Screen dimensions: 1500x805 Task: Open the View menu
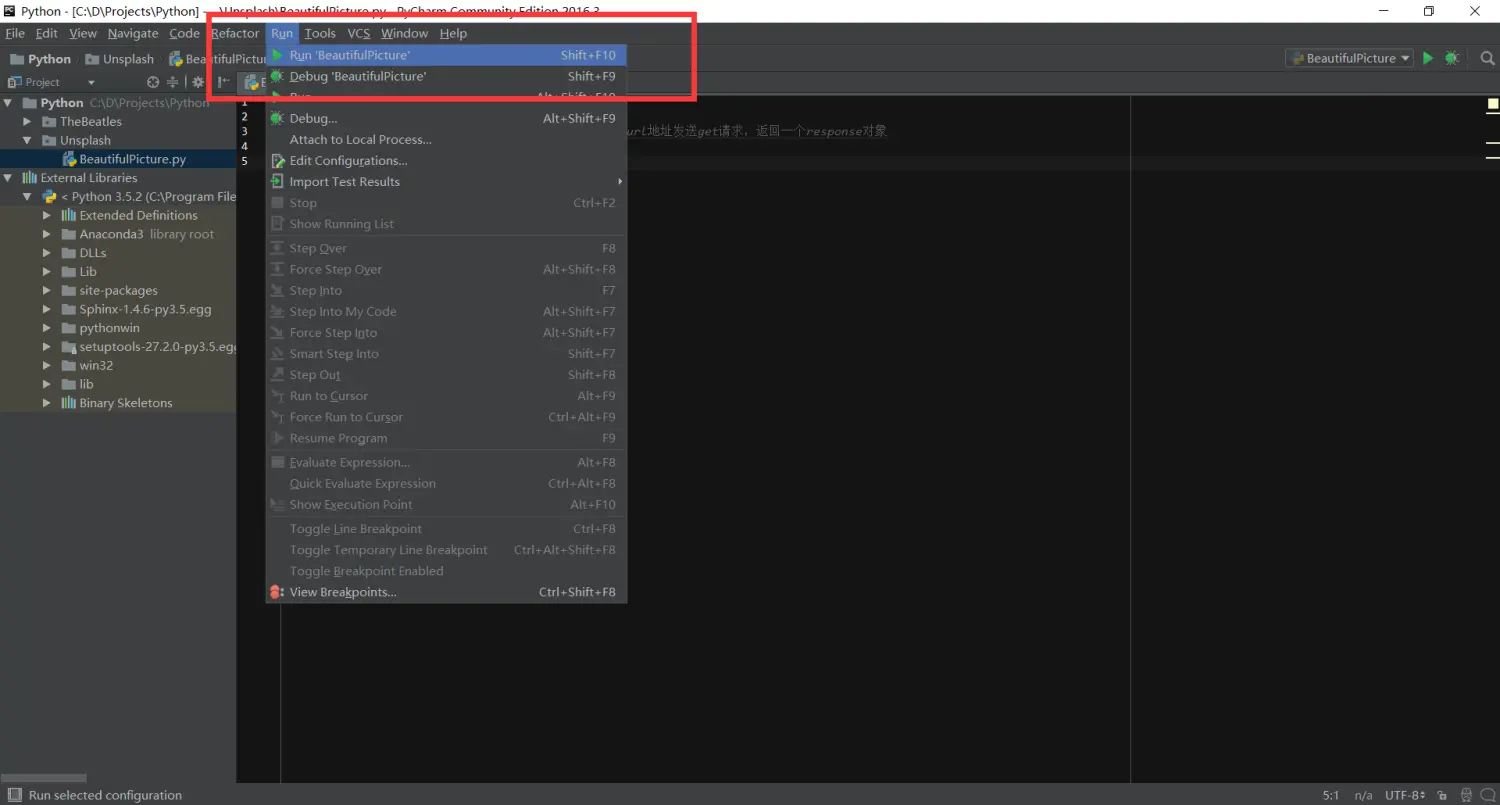83,33
